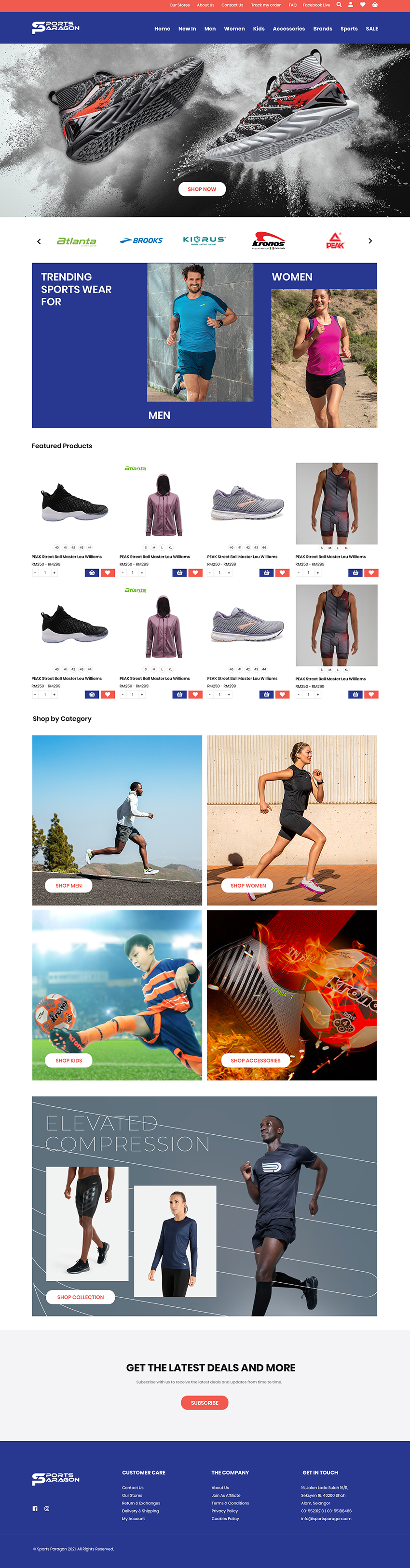Open the shopping basket icon in the top bar
The width and height of the screenshot is (410, 1568).
tap(375, 5)
